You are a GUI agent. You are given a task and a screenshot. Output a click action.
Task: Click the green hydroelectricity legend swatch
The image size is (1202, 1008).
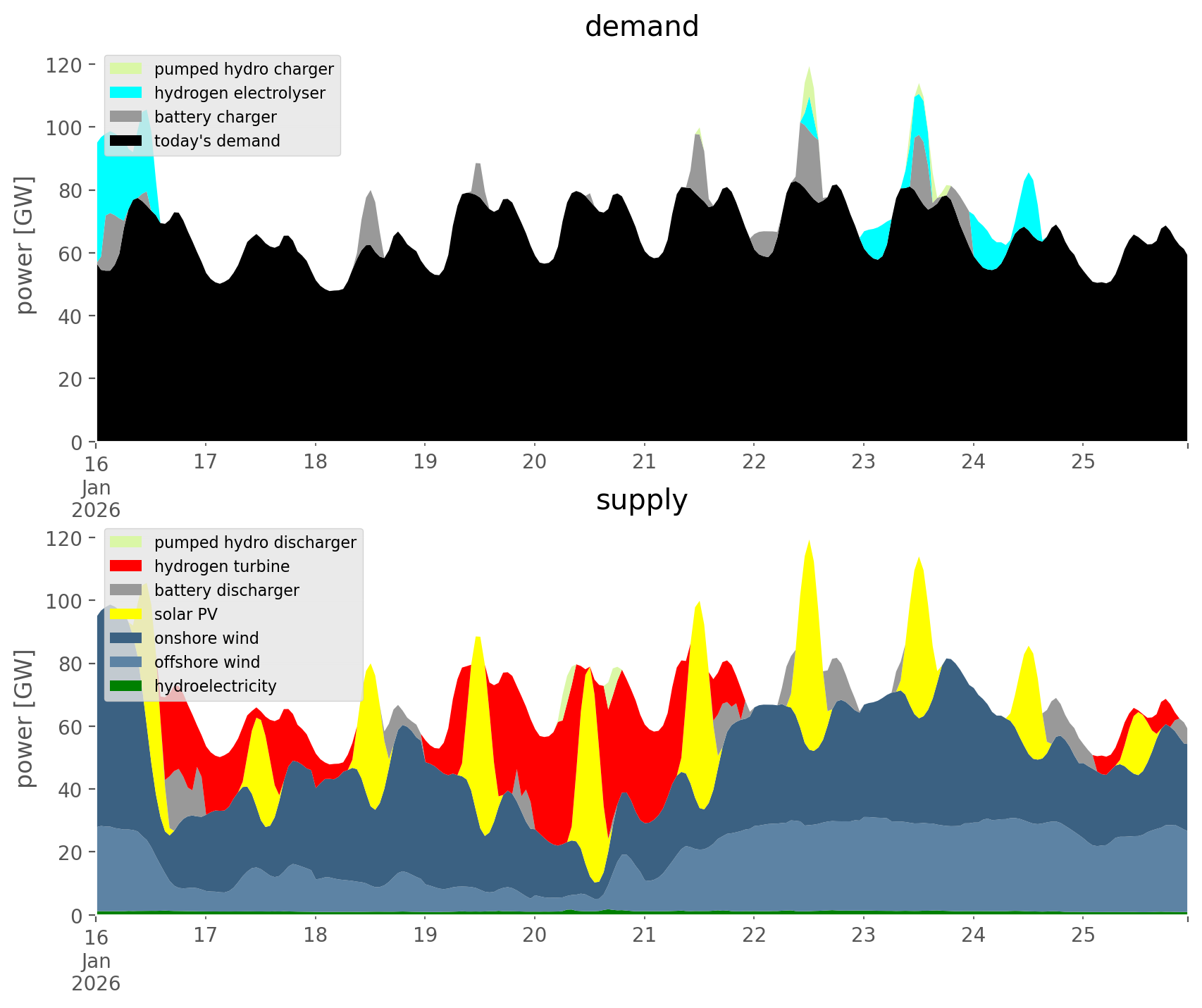click(x=126, y=686)
